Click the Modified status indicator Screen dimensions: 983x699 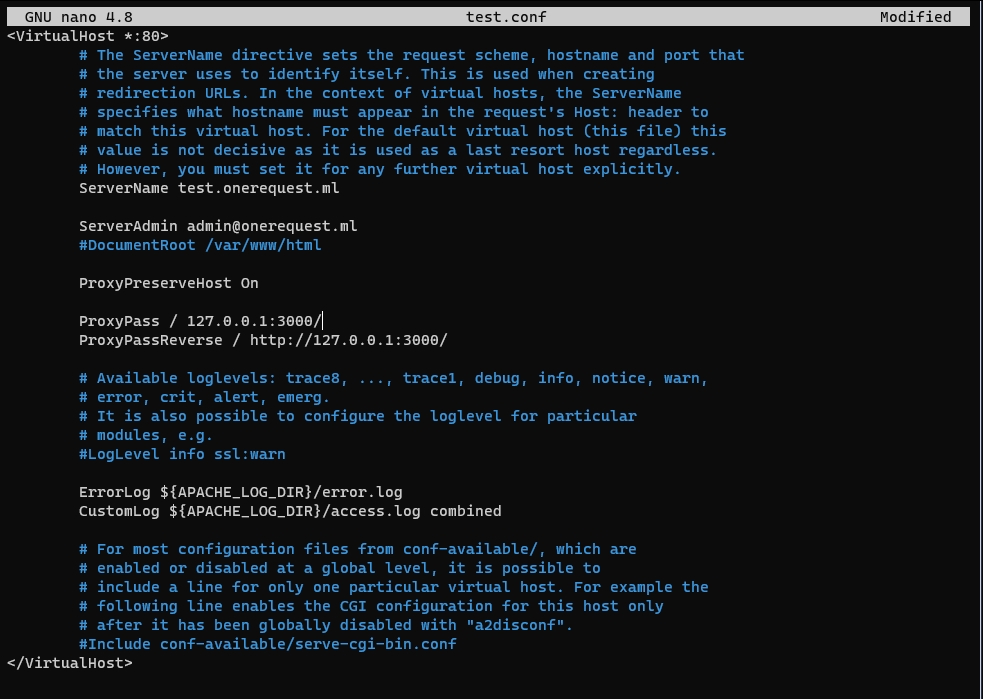coord(915,17)
